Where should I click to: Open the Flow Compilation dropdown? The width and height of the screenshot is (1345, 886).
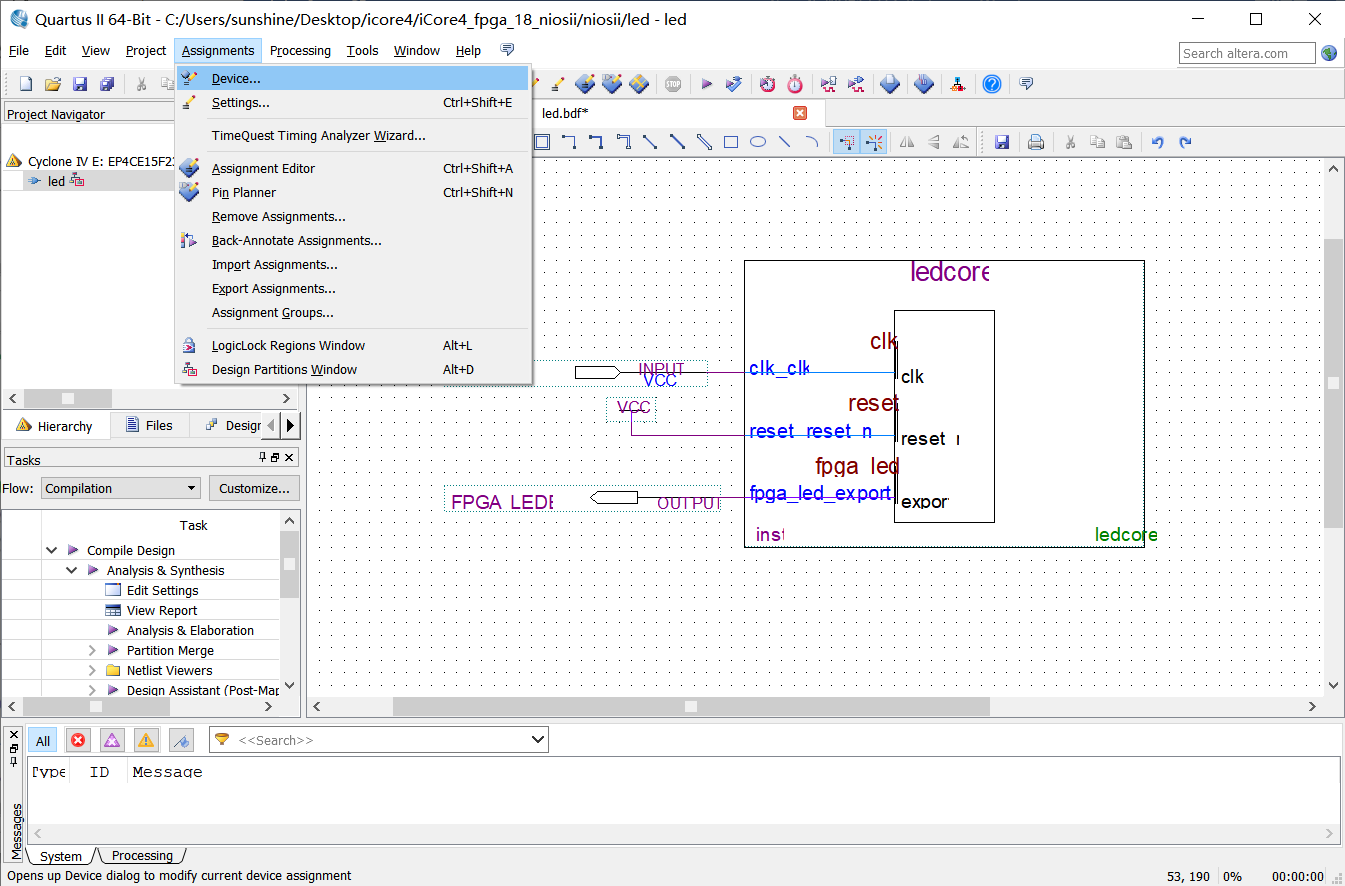coord(121,488)
